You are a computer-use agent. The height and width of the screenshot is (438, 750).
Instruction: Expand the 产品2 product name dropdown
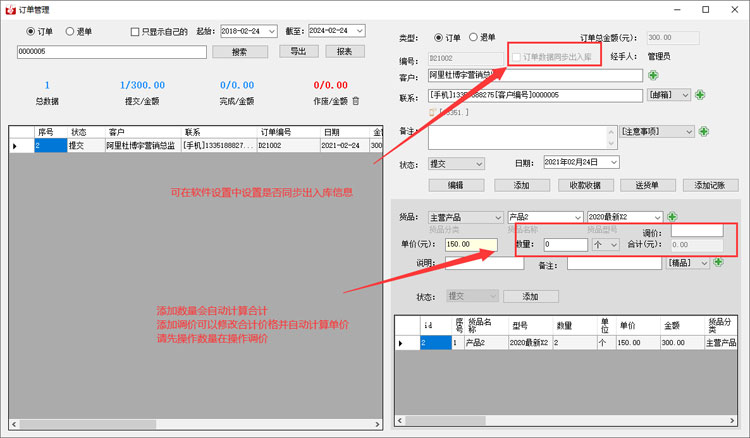577,218
